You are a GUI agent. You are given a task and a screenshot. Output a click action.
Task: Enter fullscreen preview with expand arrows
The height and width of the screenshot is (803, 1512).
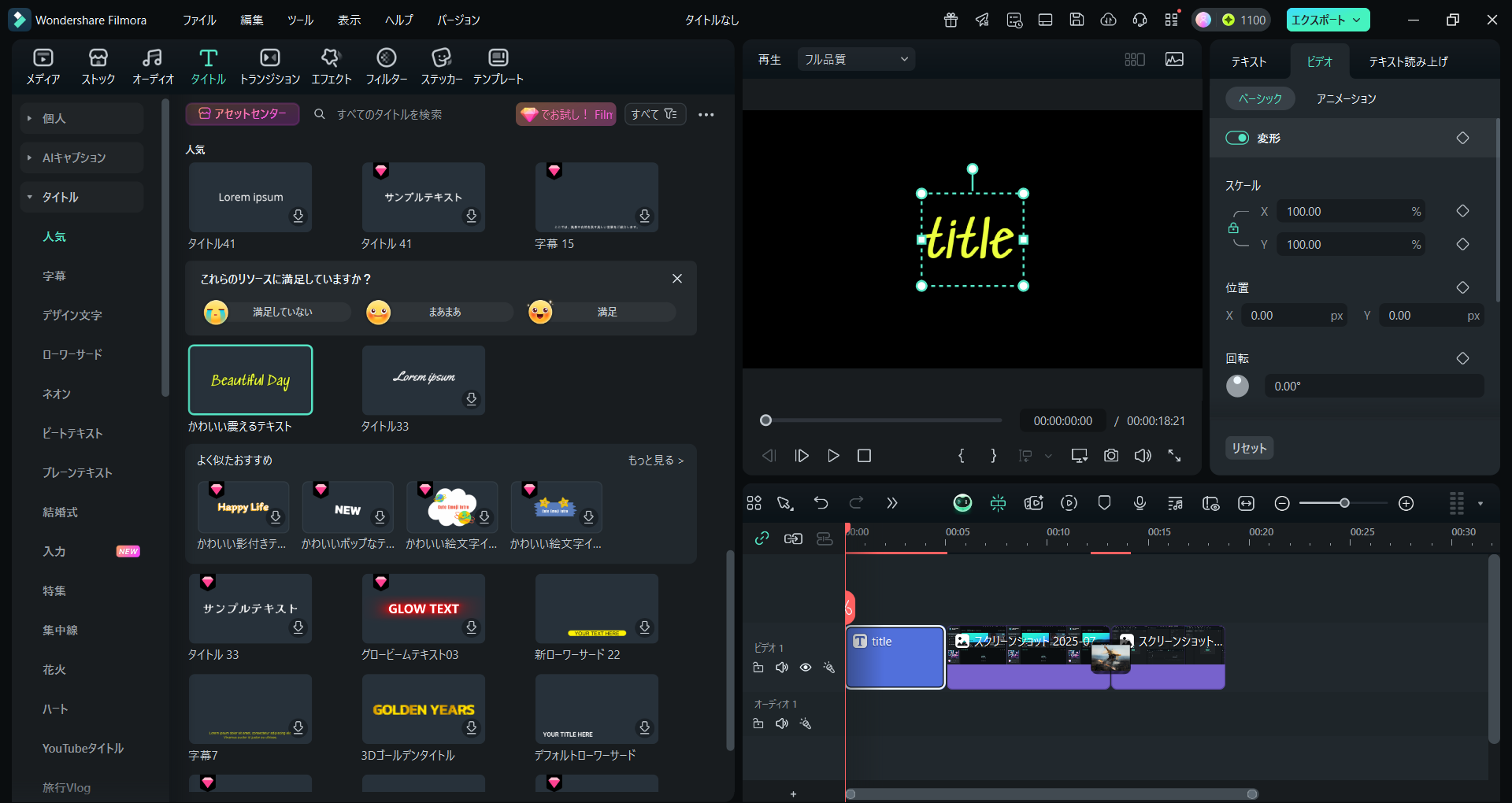[x=1174, y=456]
